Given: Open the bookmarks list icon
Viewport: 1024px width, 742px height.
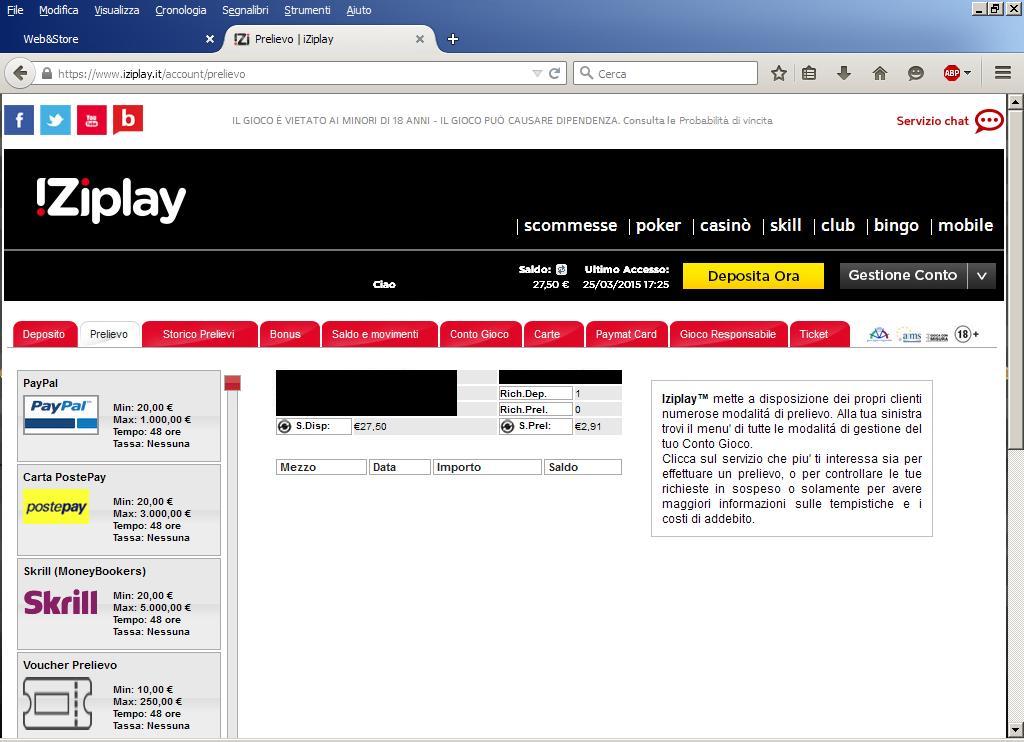Looking at the screenshot, I should (809, 73).
